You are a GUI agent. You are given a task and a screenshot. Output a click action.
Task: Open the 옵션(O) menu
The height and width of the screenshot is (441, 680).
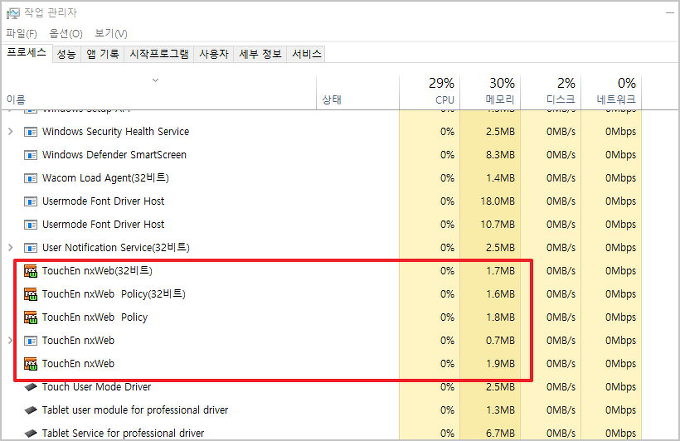[65, 33]
